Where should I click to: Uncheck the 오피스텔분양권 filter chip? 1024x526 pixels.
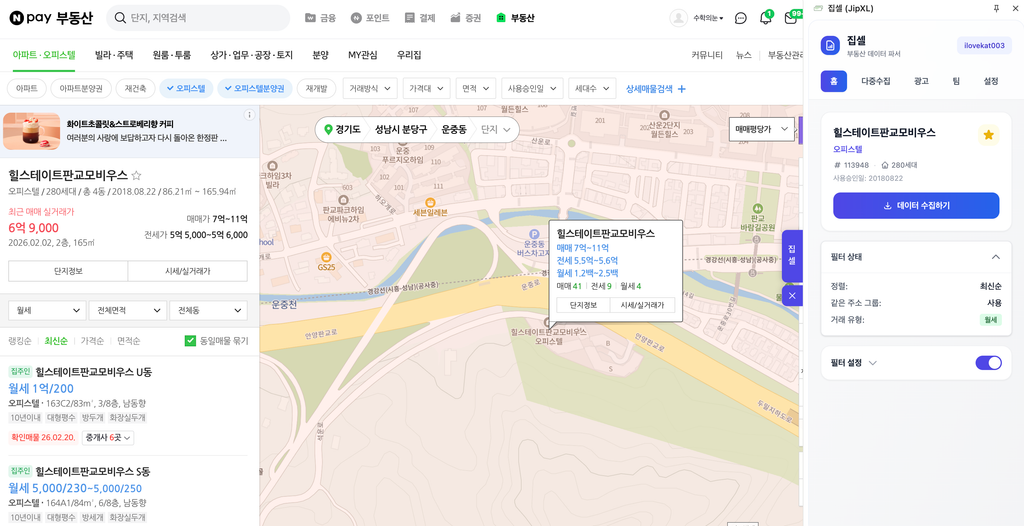(x=255, y=88)
